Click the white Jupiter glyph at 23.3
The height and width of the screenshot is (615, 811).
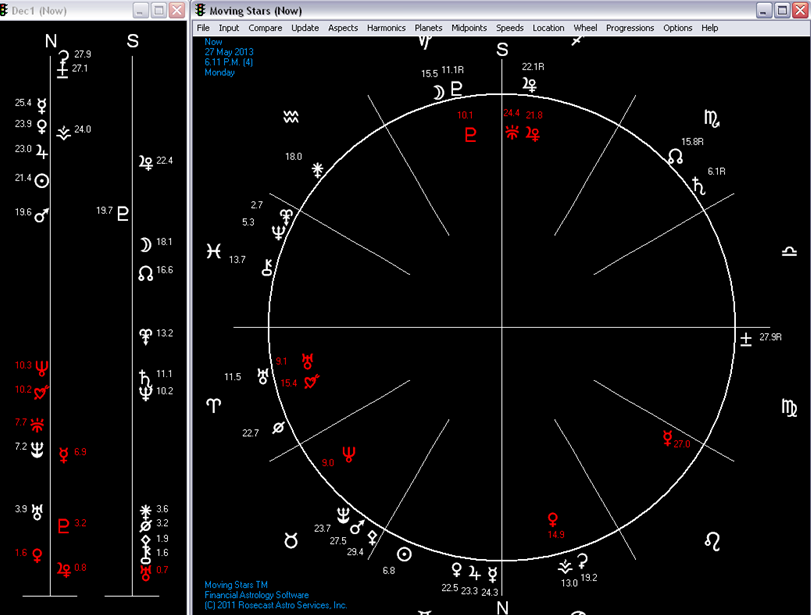click(x=474, y=573)
